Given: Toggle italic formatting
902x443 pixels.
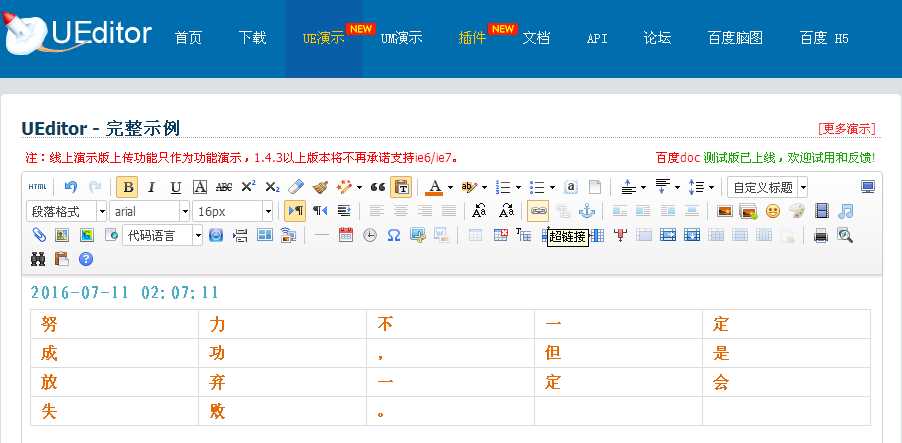Looking at the screenshot, I should (151, 187).
